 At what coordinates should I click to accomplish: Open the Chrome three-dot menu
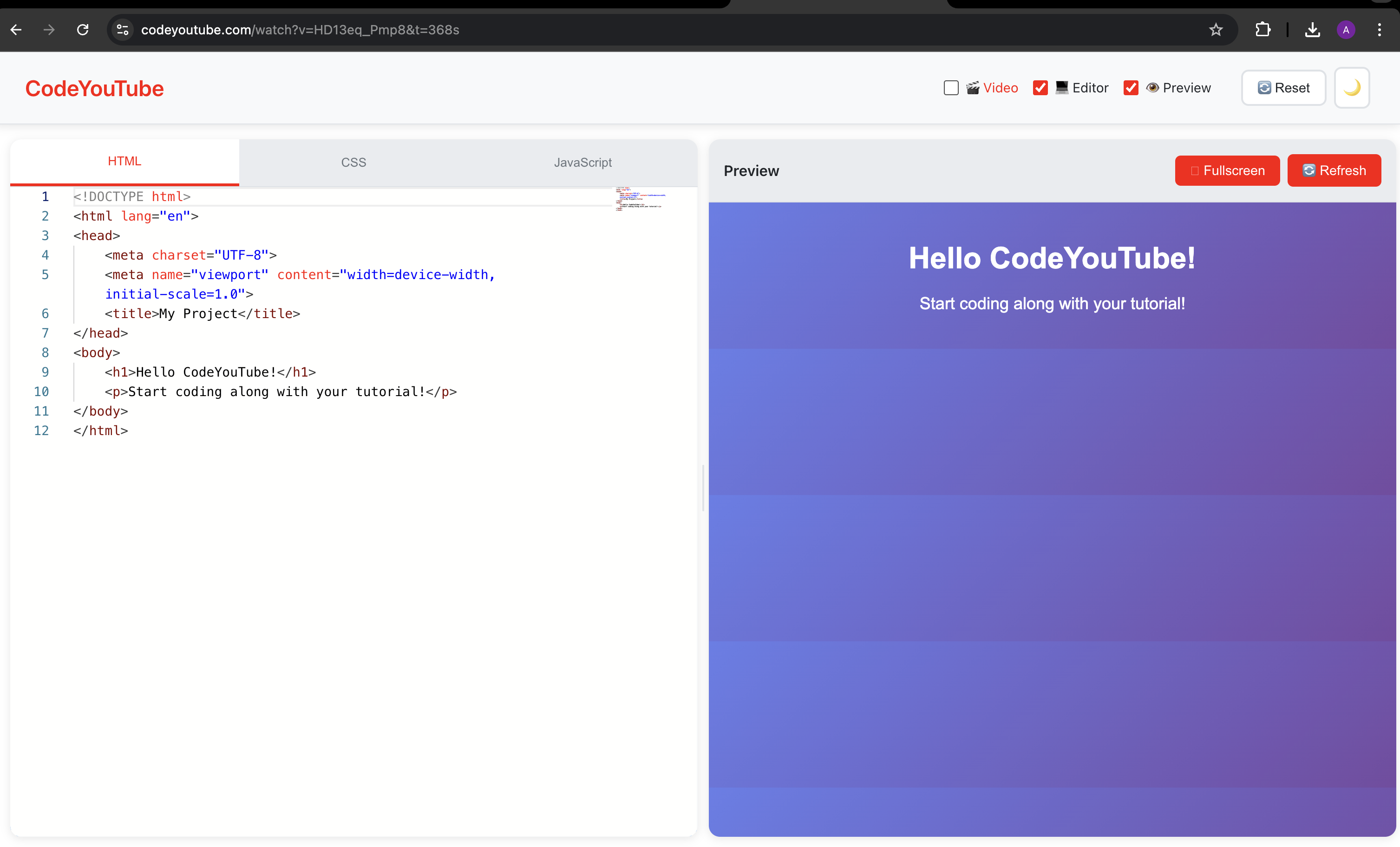(1379, 30)
